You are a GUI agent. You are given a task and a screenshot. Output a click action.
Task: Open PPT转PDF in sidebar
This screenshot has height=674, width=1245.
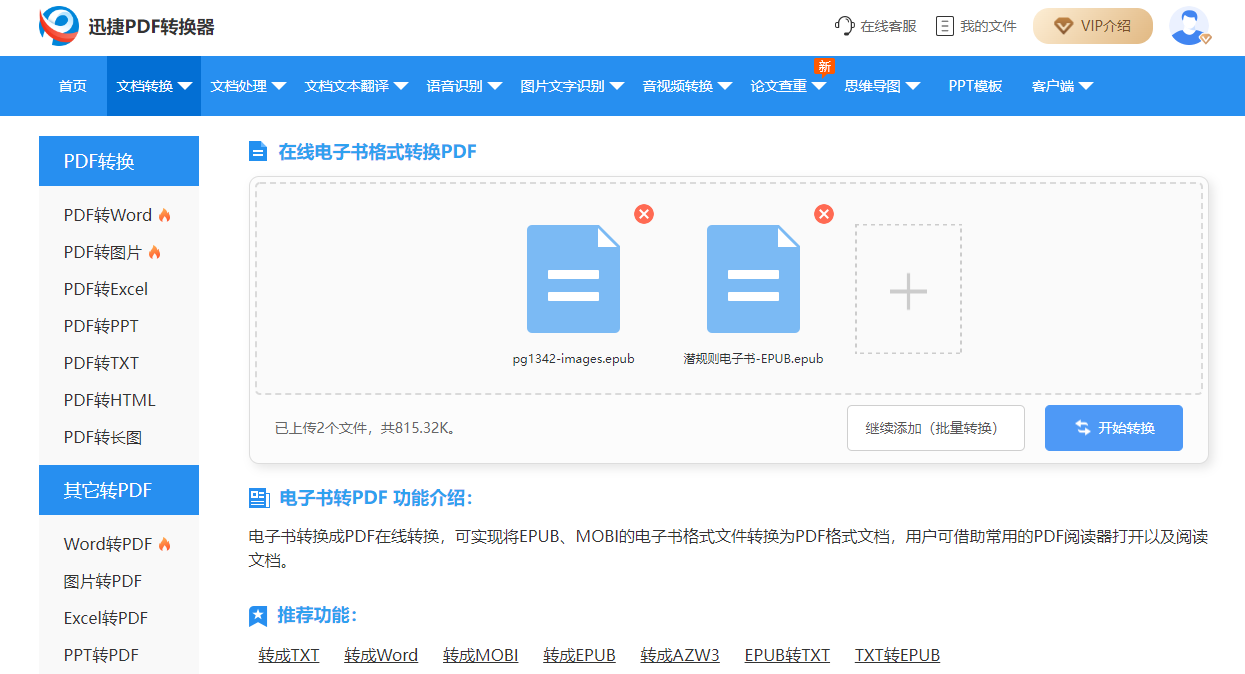click(101, 655)
